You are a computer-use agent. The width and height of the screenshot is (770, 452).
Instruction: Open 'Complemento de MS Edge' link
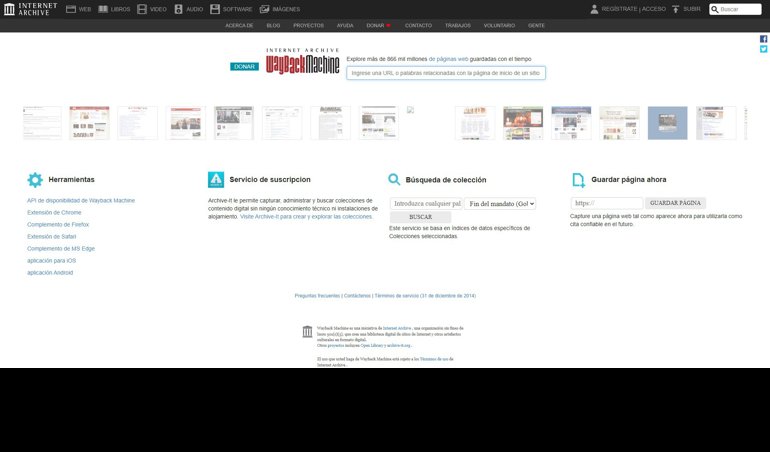coord(61,249)
